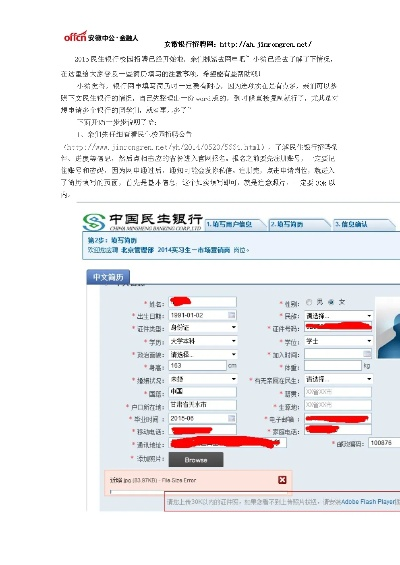Click the 证件号码 input field
Screen dimensions: 400x565
coord(338,328)
